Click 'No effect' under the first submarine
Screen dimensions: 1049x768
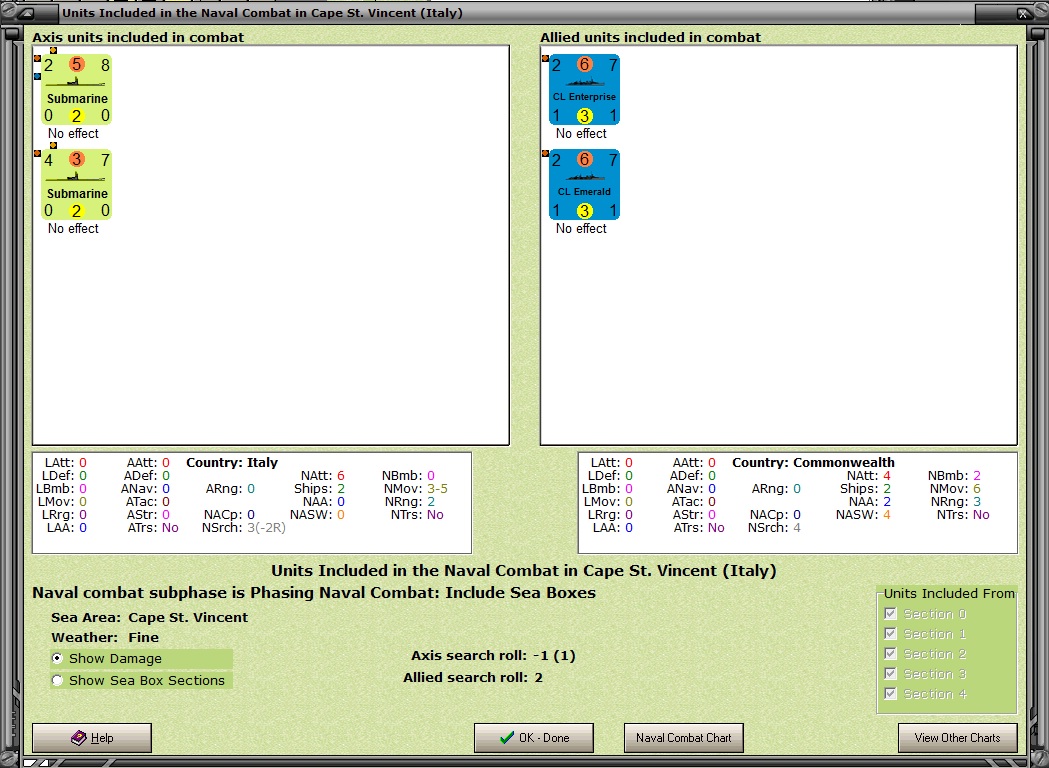(74, 134)
